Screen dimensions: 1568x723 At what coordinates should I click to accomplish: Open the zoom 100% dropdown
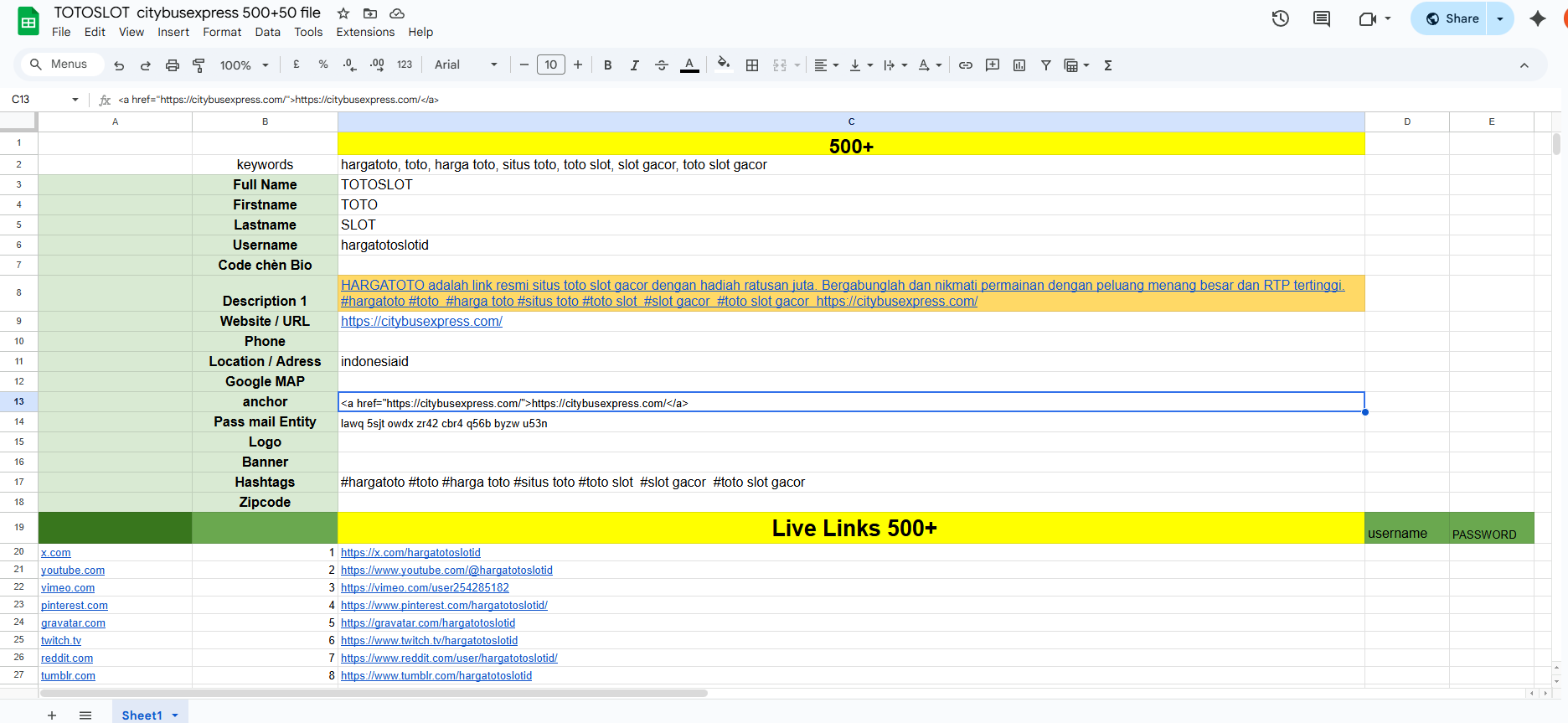point(244,65)
